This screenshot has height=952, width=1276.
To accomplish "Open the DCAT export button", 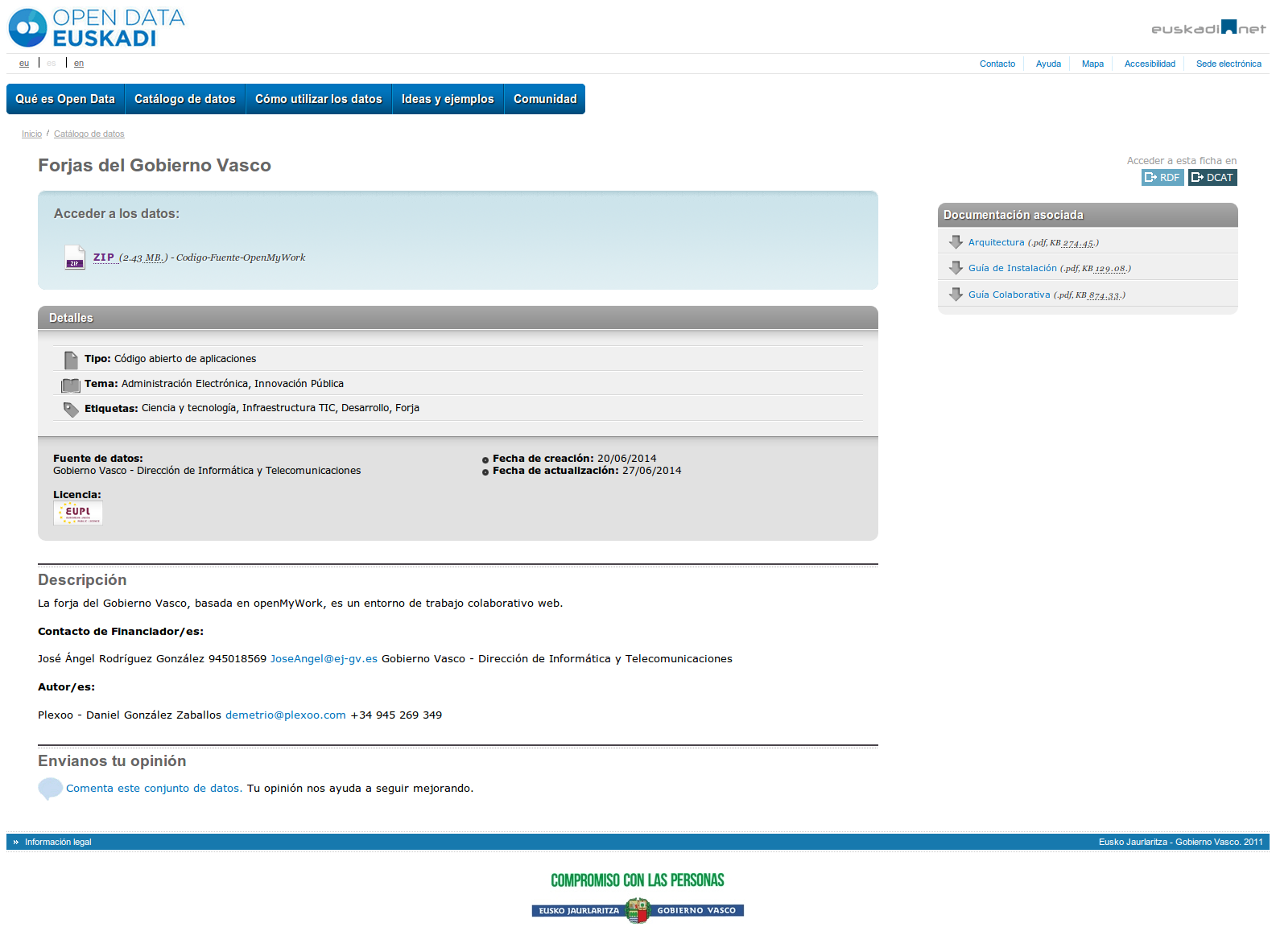I will tap(1212, 178).
